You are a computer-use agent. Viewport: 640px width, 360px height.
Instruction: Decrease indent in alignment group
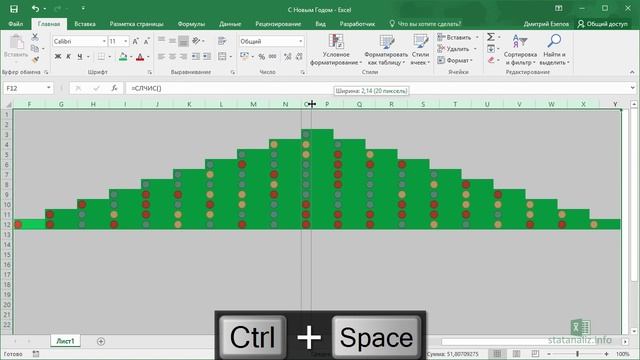pos(196,56)
